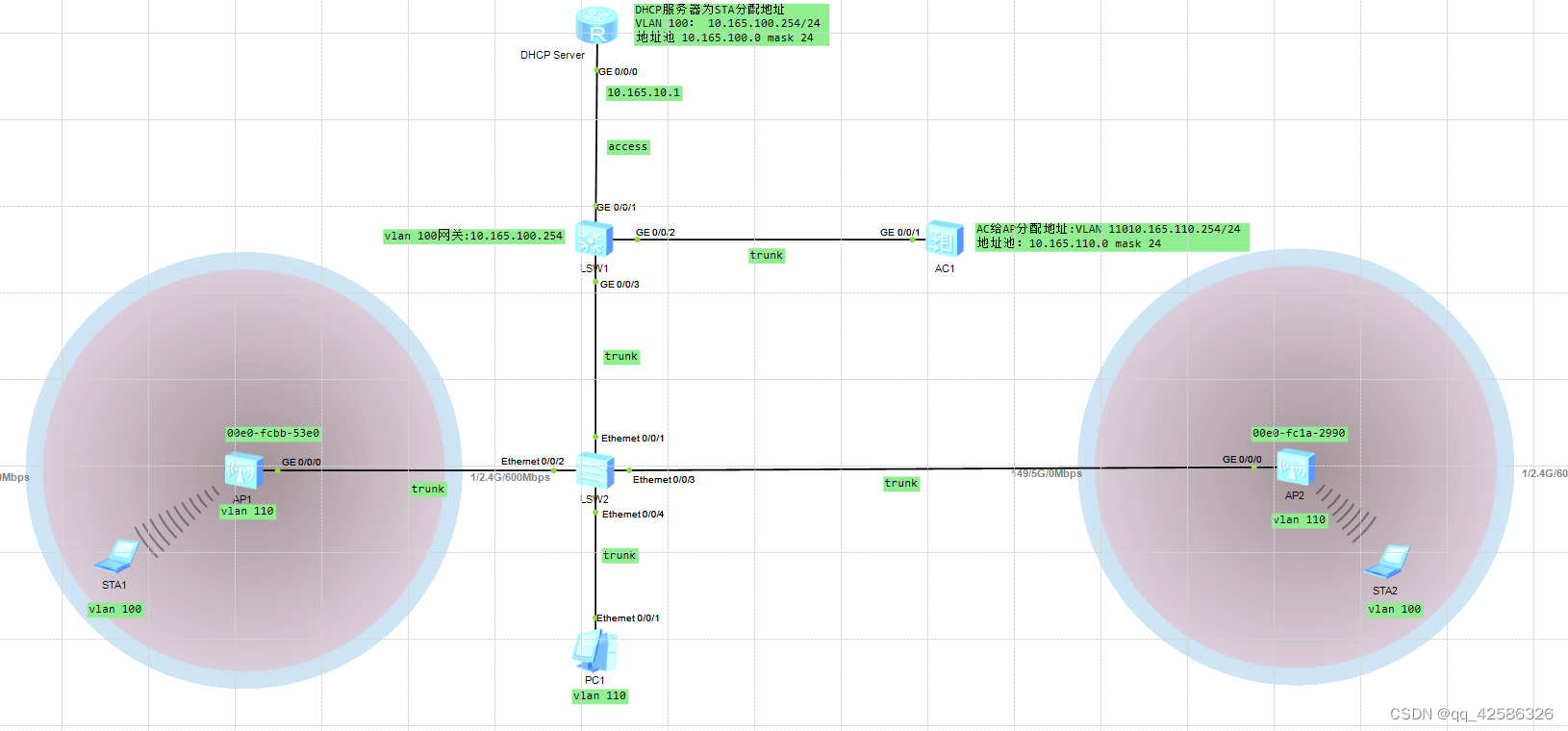Click the trunk label between LSW2 and PC1

pos(620,556)
